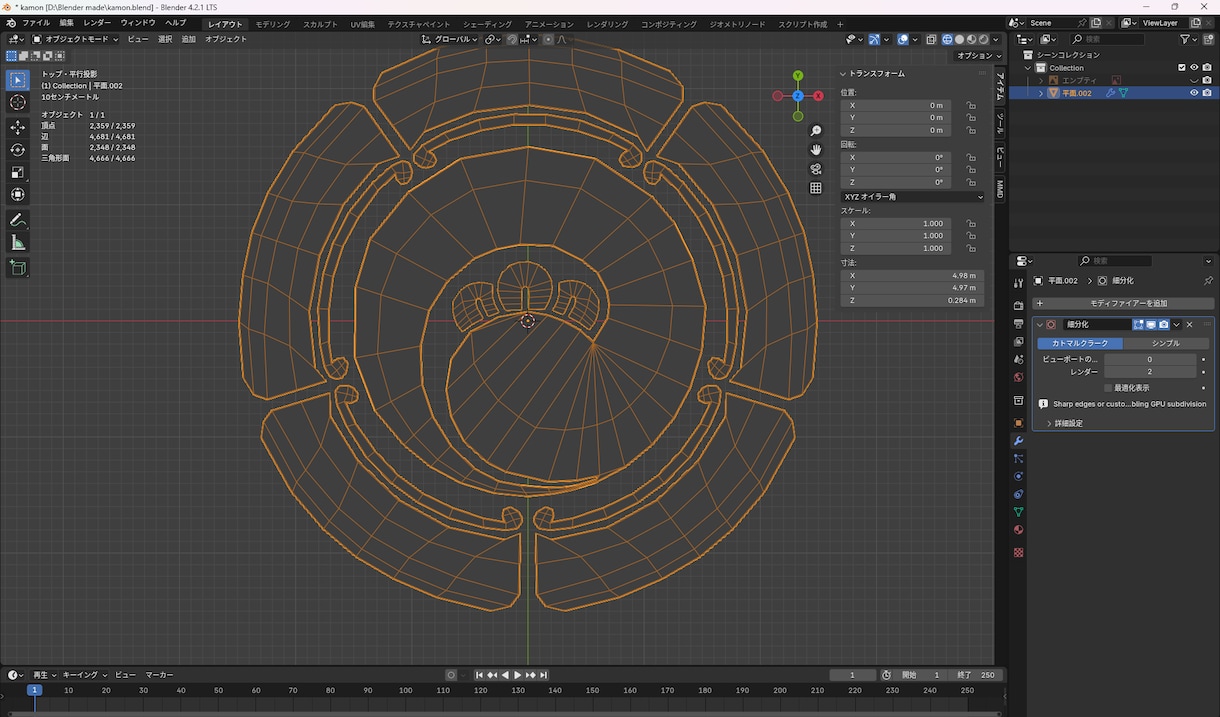Open the Modifiers wrench tab in Properties
1220x717 pixels.
pos(1018,441)
